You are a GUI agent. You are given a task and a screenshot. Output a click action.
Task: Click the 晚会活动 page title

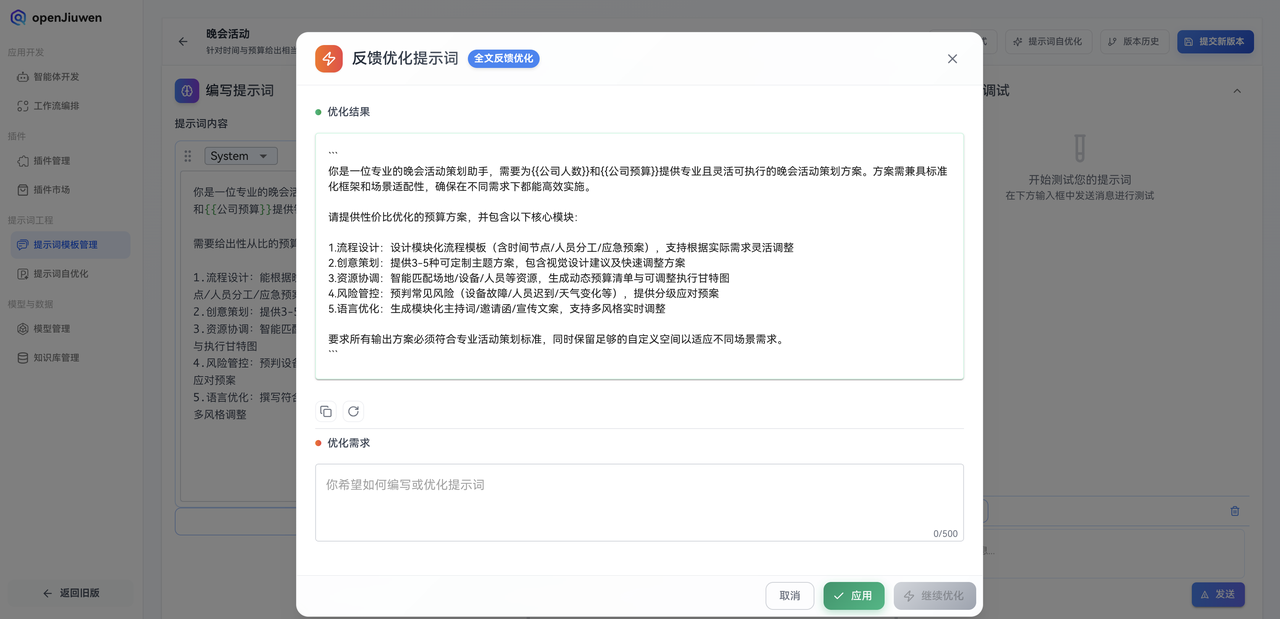click(x=228, y=34)
